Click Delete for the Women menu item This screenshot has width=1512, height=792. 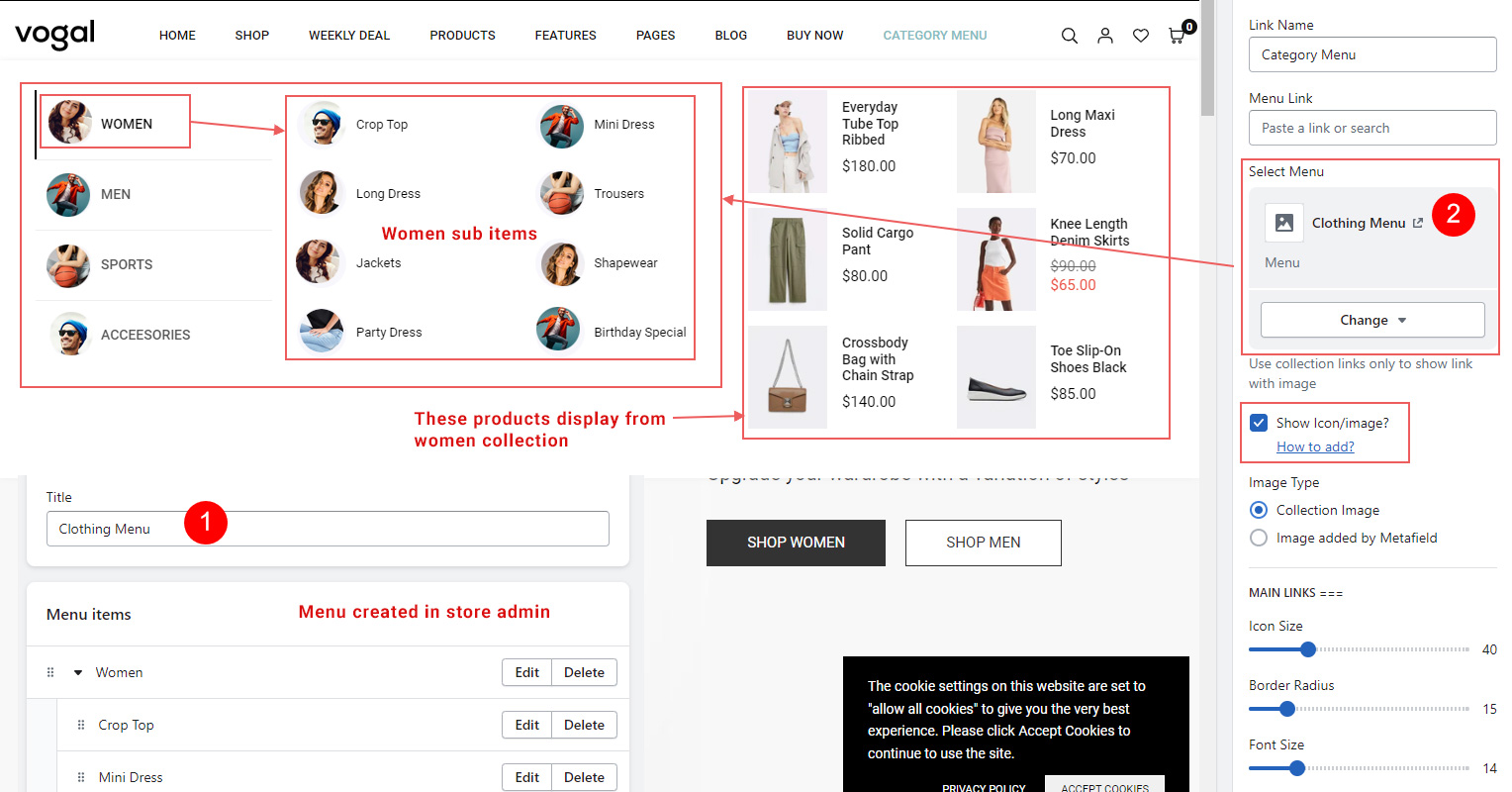(584, 672)
